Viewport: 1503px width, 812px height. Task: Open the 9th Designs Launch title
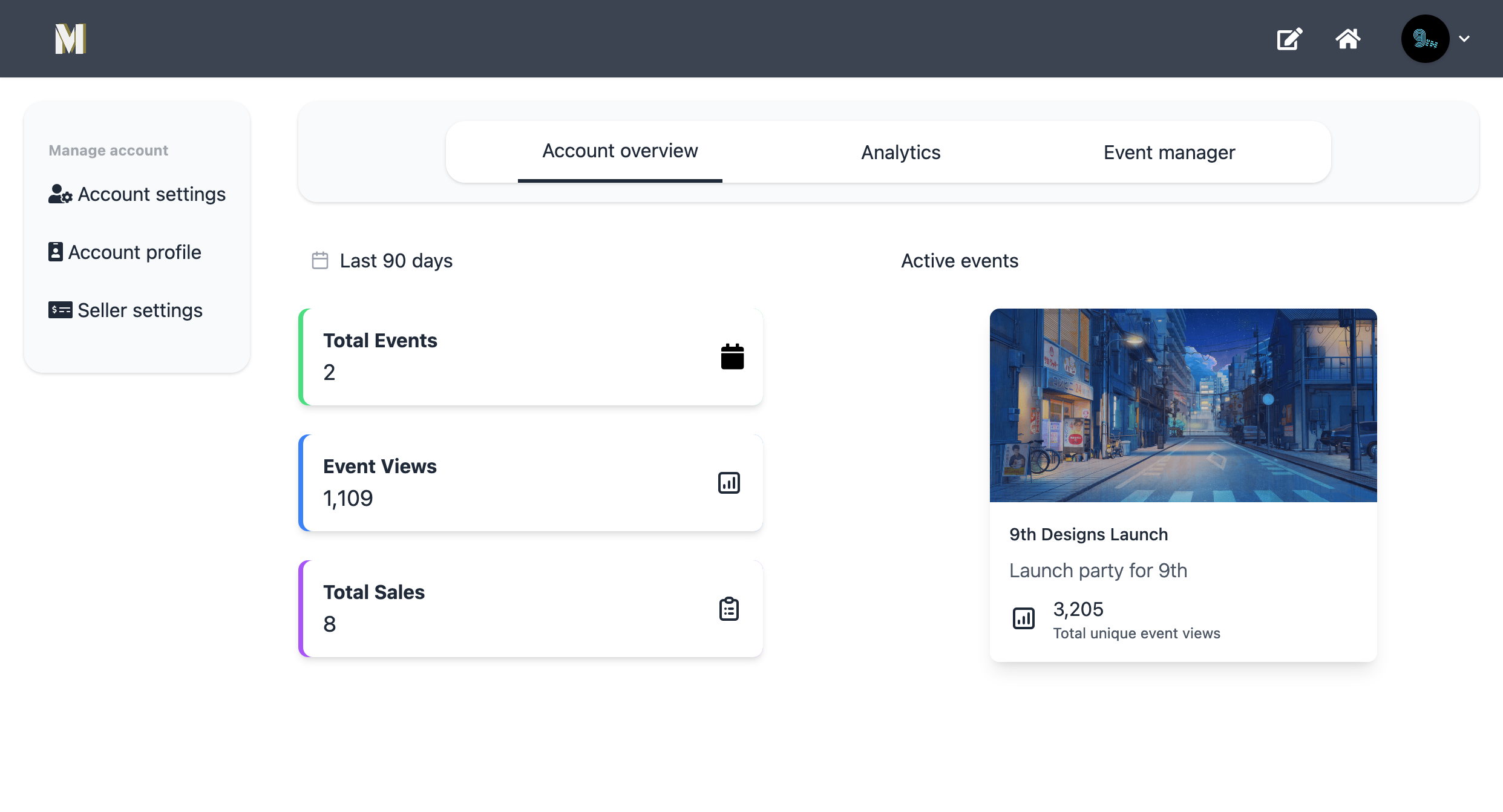point(1088,534)
